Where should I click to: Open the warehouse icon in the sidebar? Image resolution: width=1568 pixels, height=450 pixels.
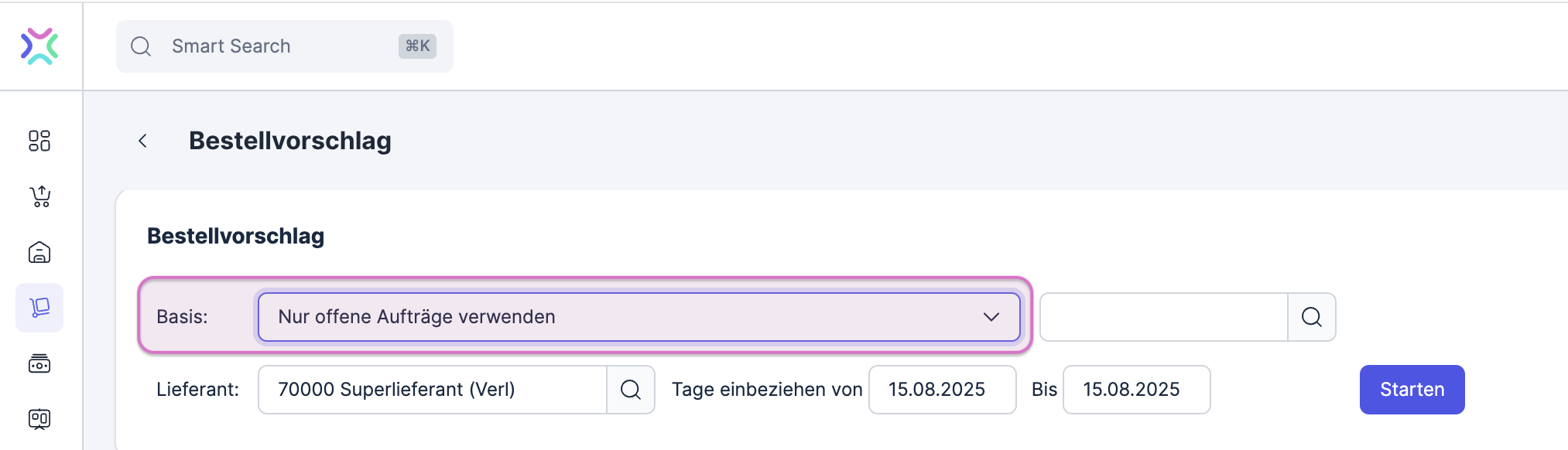point(39,253)
